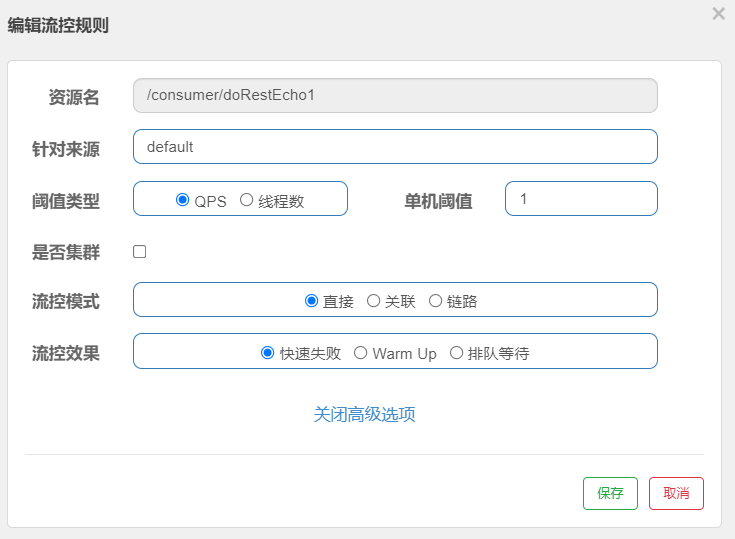Toggle the 是否集群 checkbox
Viewport: 735px width, 539px height.
[139, 252]
